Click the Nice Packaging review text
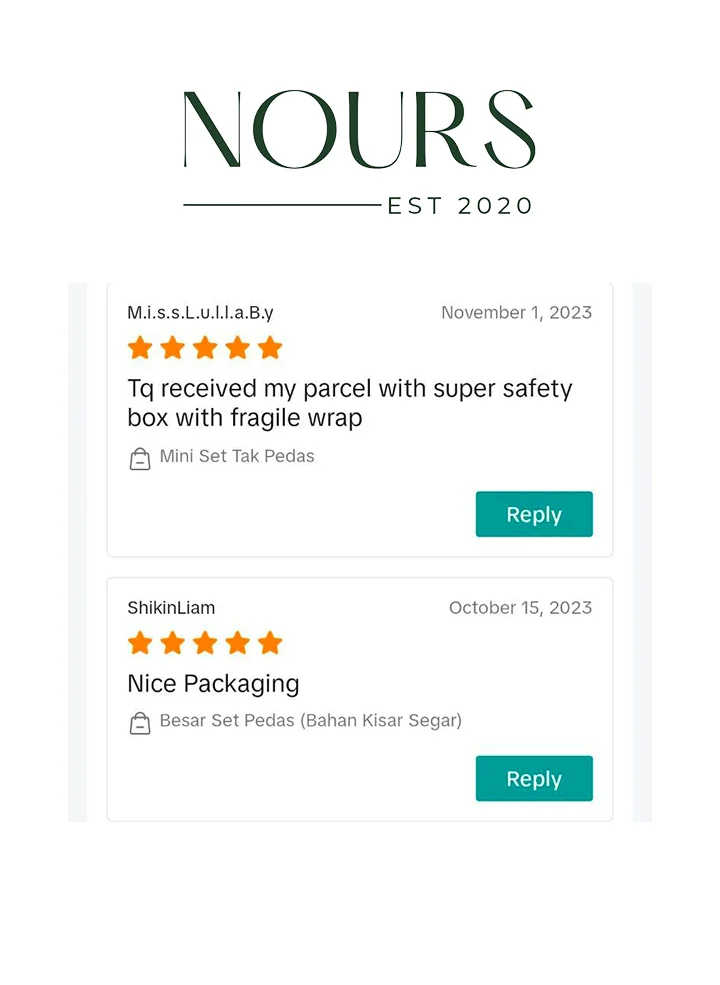Image resolution: width=720 pixels, height=985 pixels. pos(214,684)
